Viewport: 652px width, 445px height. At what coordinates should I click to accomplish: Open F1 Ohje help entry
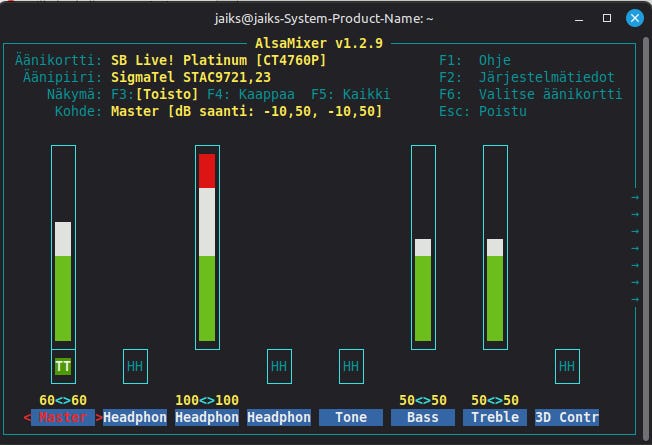click(x=475, y=60)
